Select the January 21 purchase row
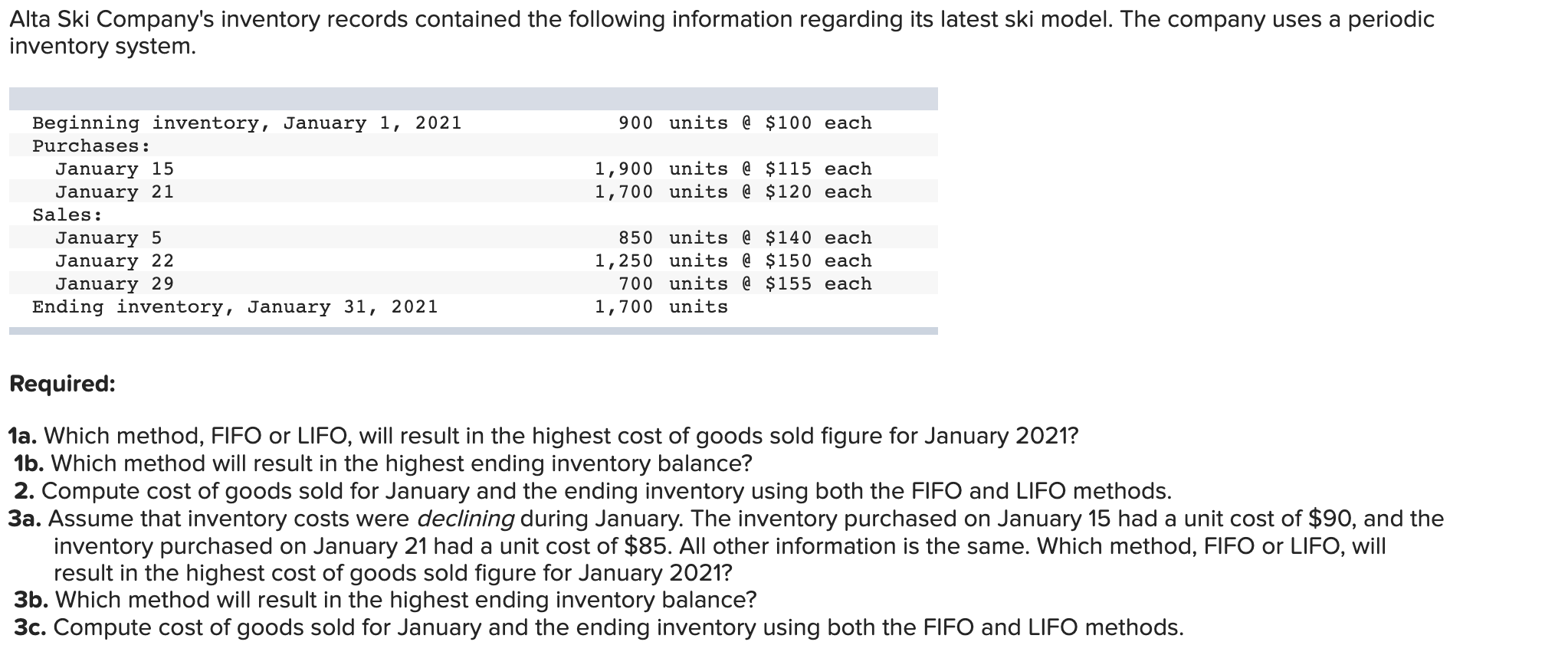This screenshot has width=1568, height=668. coord(473,192)
